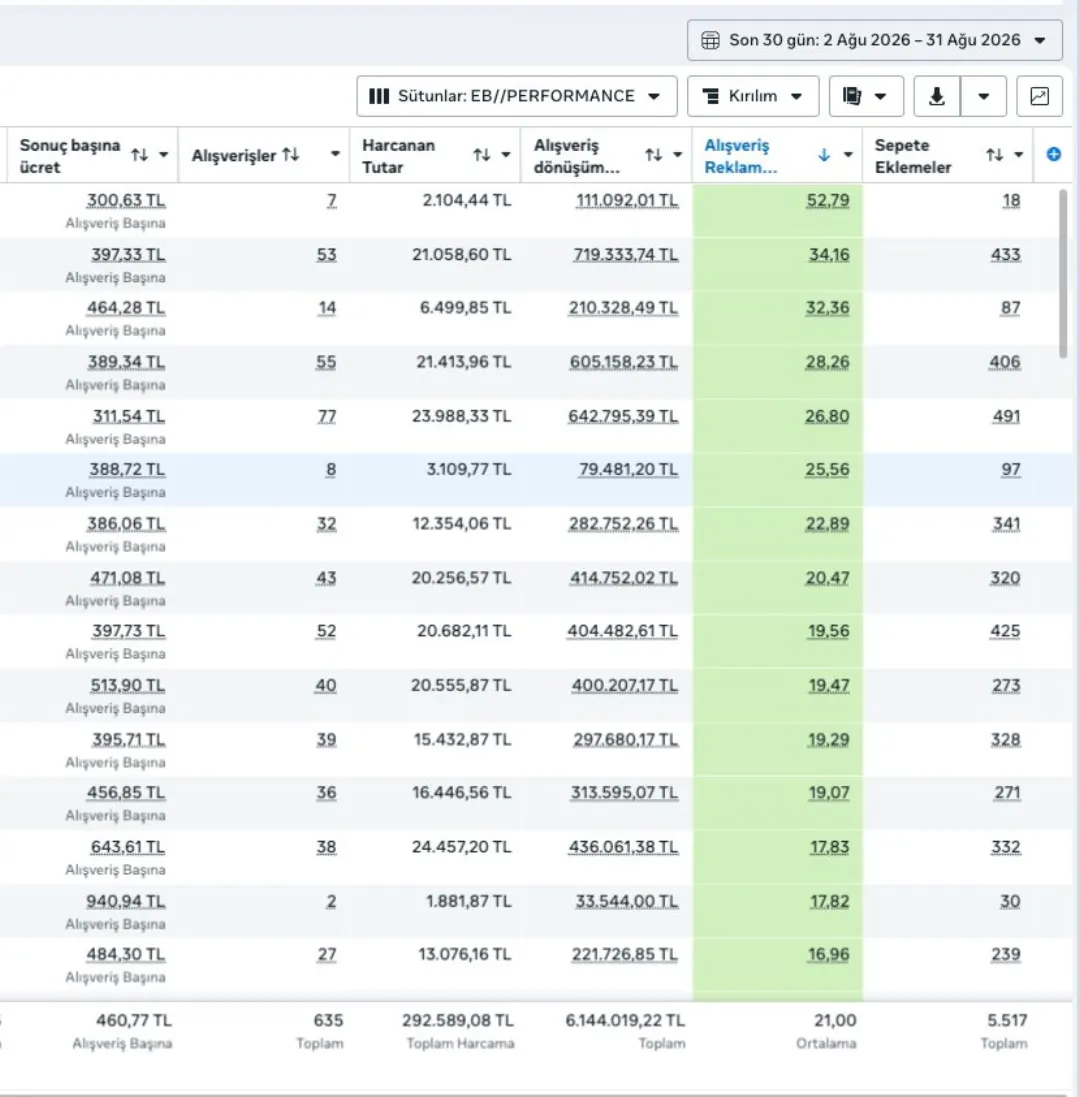Sort by Sepete Eklemeler arrows

click(x=995, y=155)
